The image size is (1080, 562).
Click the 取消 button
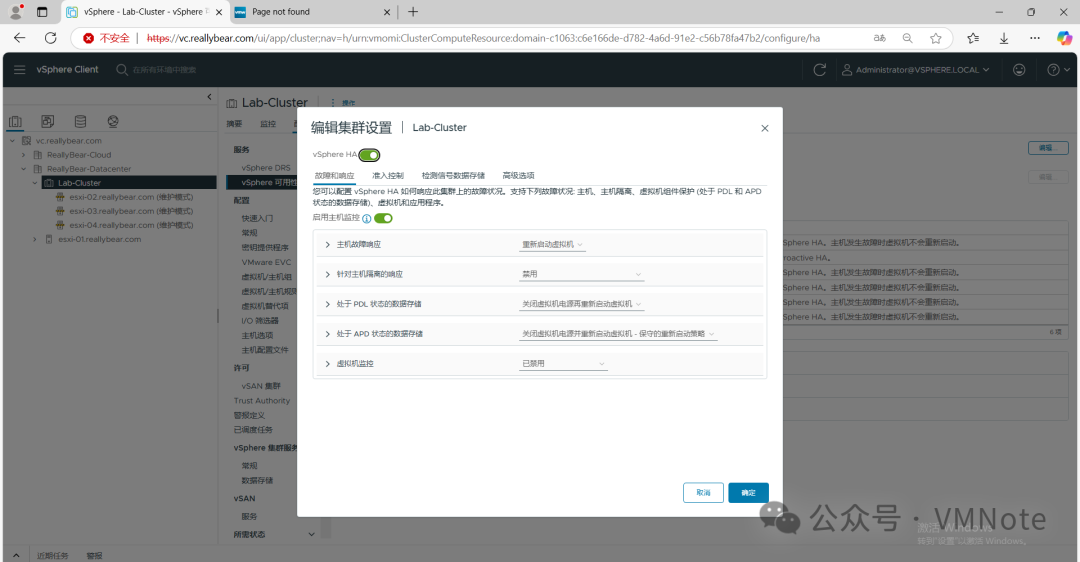(x=703, y=492)
